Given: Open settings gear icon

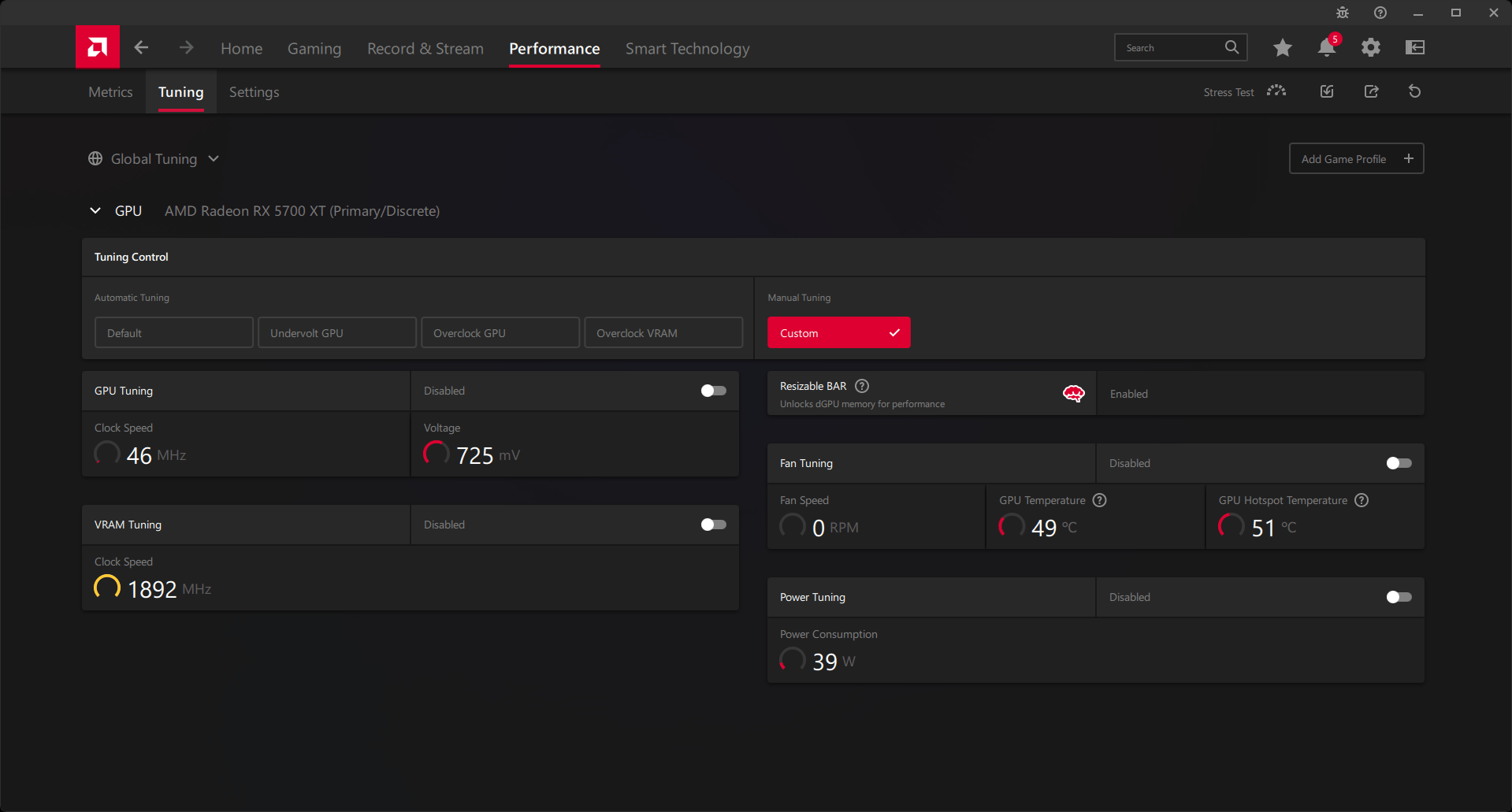Looking at the screenshot, I should click(1371, 47).
